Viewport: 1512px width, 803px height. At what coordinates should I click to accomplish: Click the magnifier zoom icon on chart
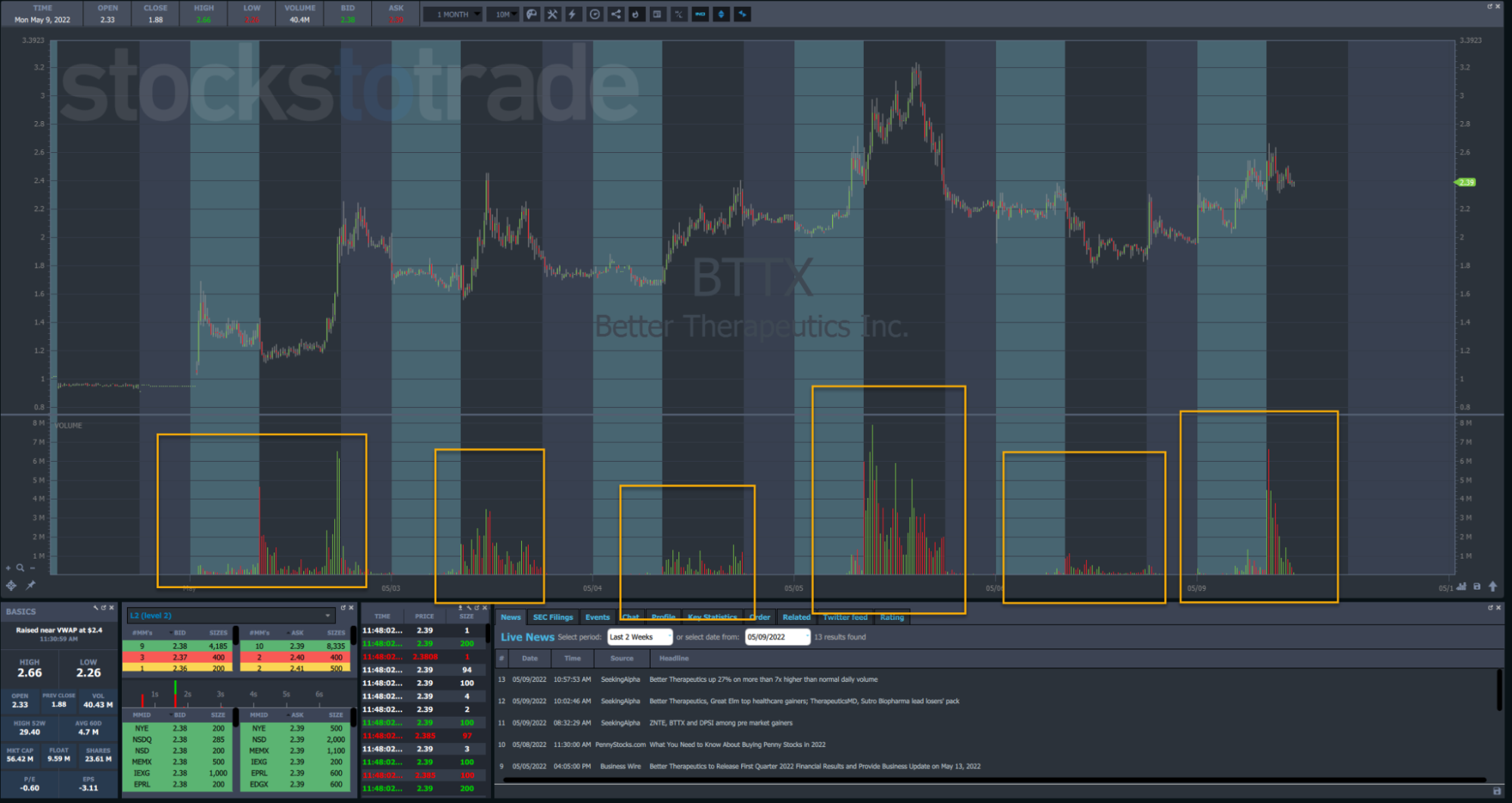pyautogui.click(x=20, y=568)
